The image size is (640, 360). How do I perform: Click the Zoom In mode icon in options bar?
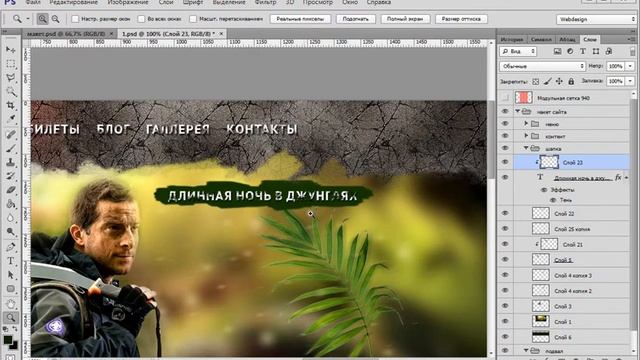42,19
